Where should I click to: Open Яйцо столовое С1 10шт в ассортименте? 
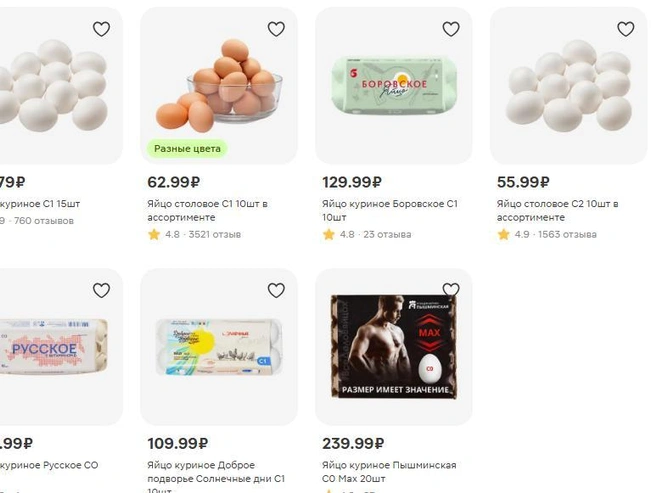[207, 211]
